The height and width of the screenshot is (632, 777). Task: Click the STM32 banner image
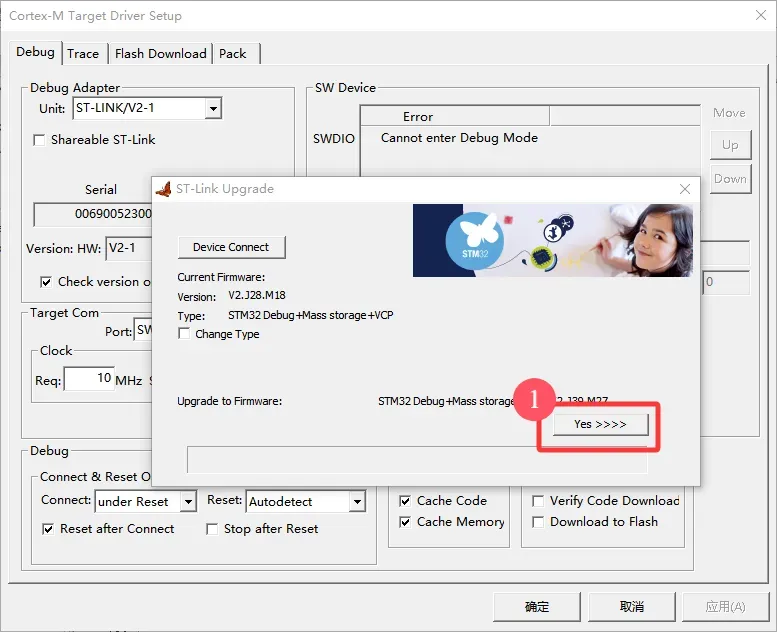(552, 240)
